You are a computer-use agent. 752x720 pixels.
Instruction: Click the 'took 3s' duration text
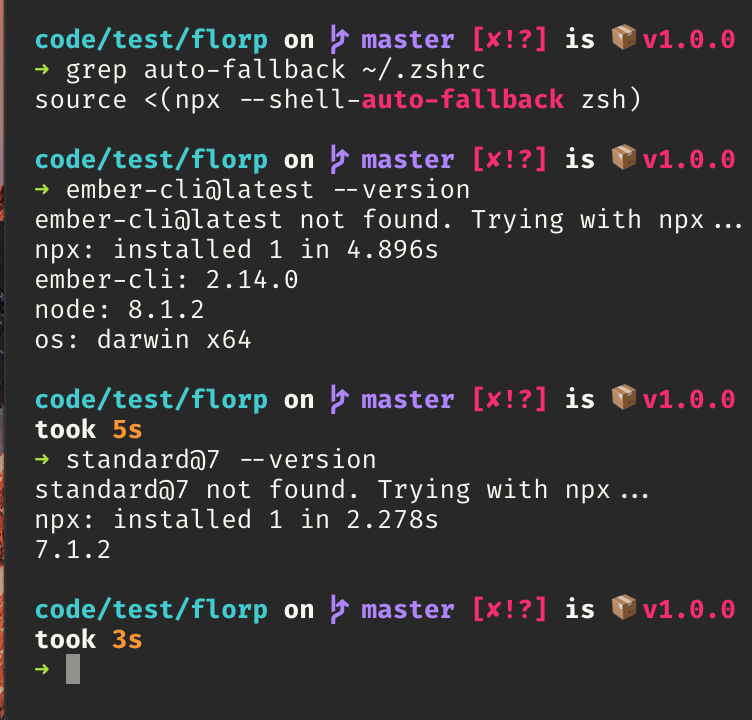tap(89, 639)
